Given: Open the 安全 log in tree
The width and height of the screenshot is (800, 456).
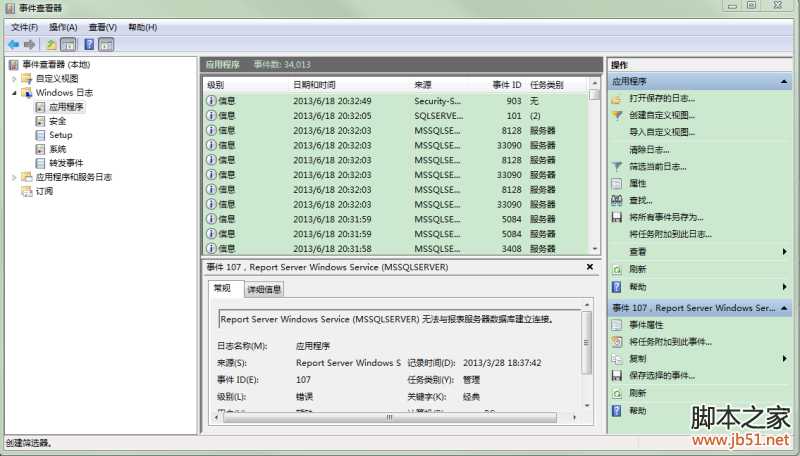Looking at the screenshot, I should click(x=58, y=121).
